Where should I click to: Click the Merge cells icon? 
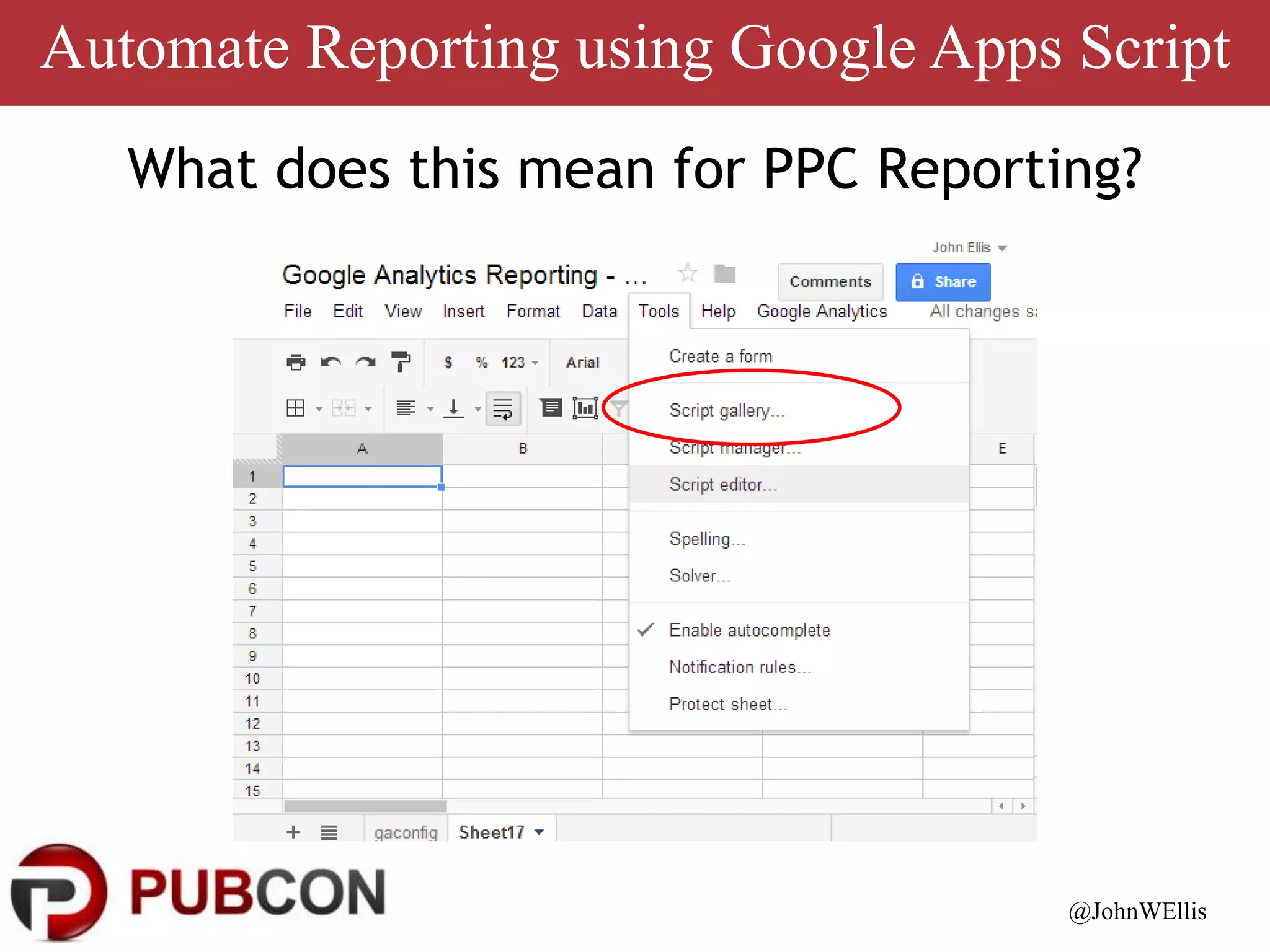click(344, 408)
